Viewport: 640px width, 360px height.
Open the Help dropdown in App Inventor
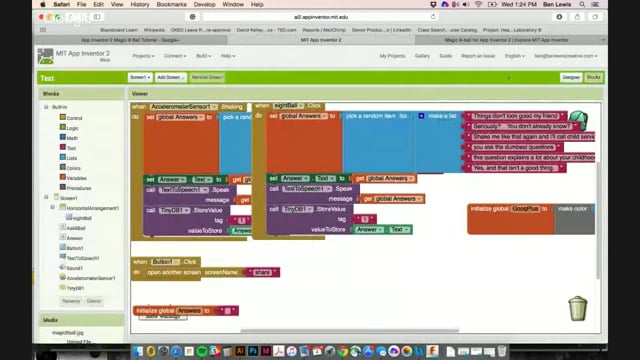pos(228,56)
